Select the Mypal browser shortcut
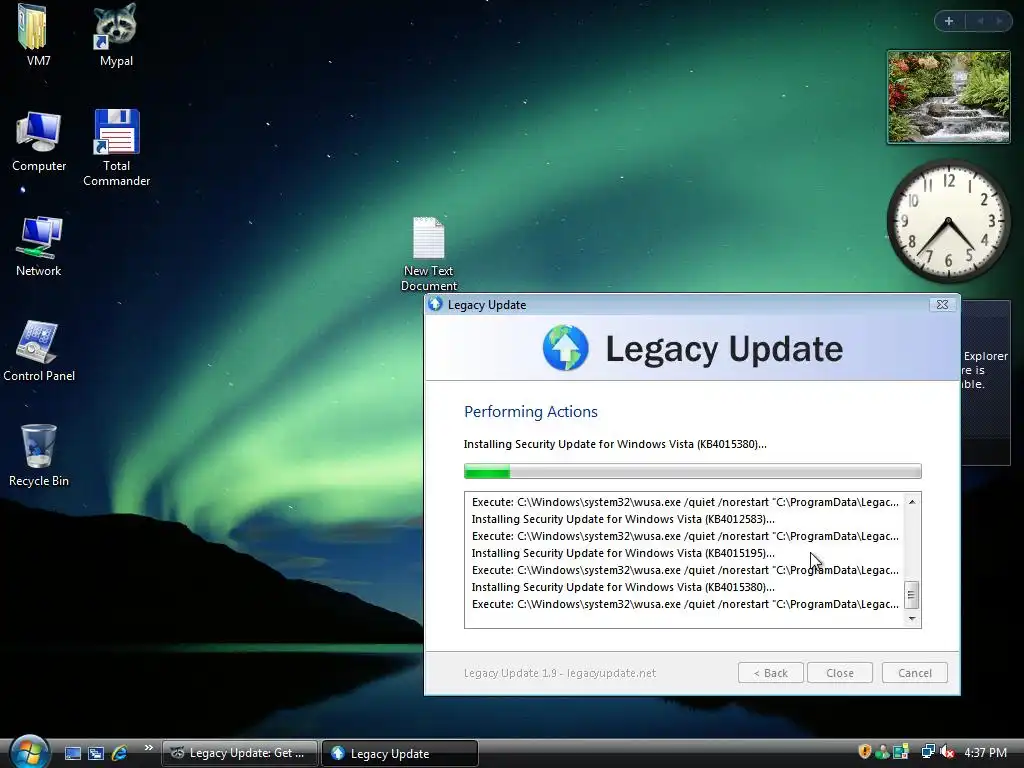 tap(116, 35)
